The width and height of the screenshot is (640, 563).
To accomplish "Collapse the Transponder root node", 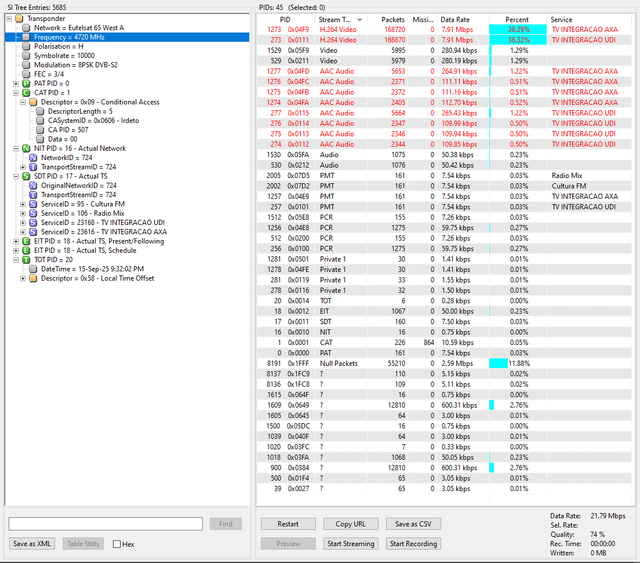I will point(9,18).
